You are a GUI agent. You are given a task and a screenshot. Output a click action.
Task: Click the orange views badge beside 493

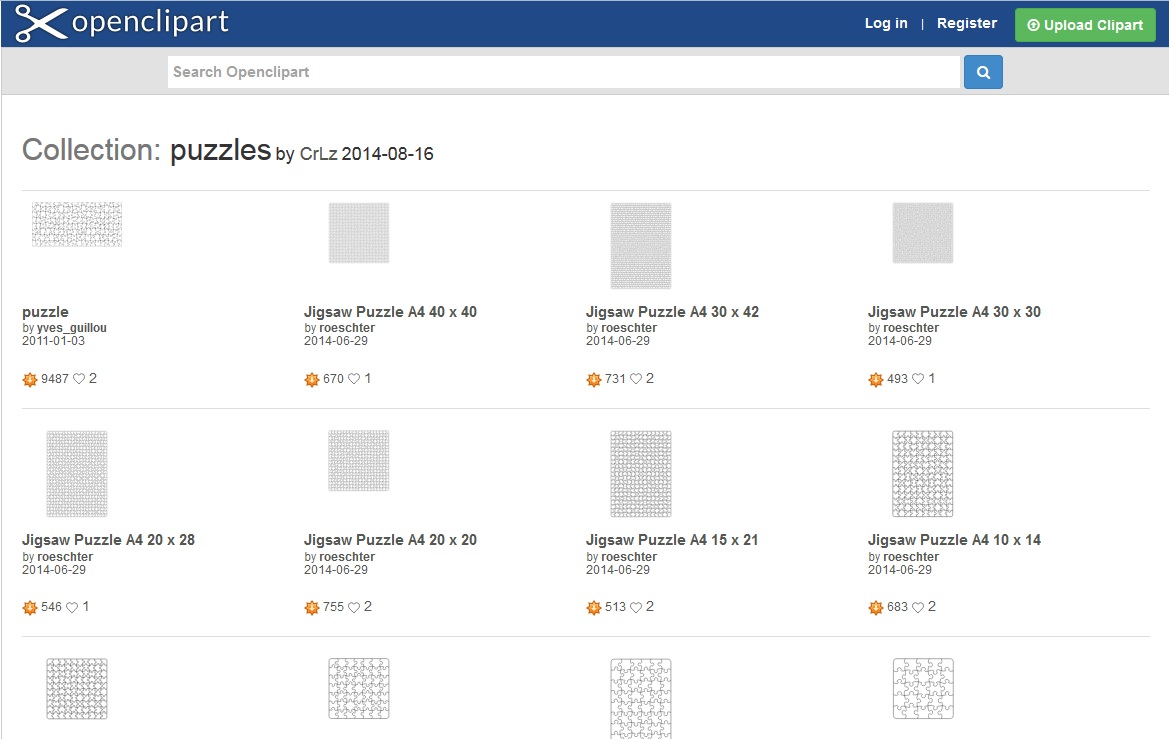tap(876, 380)
